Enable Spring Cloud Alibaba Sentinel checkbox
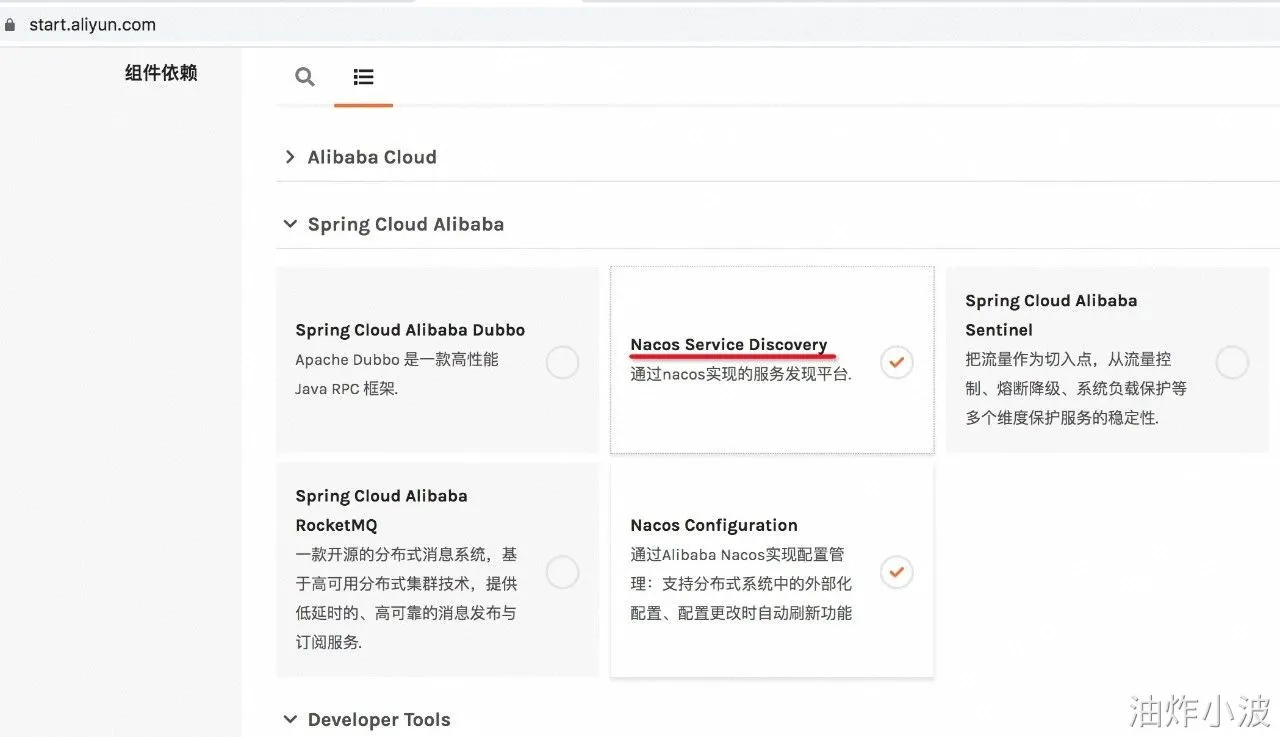Image resolution: width=1280 pixels, height=737 pixels. (x=1231, y=362)
